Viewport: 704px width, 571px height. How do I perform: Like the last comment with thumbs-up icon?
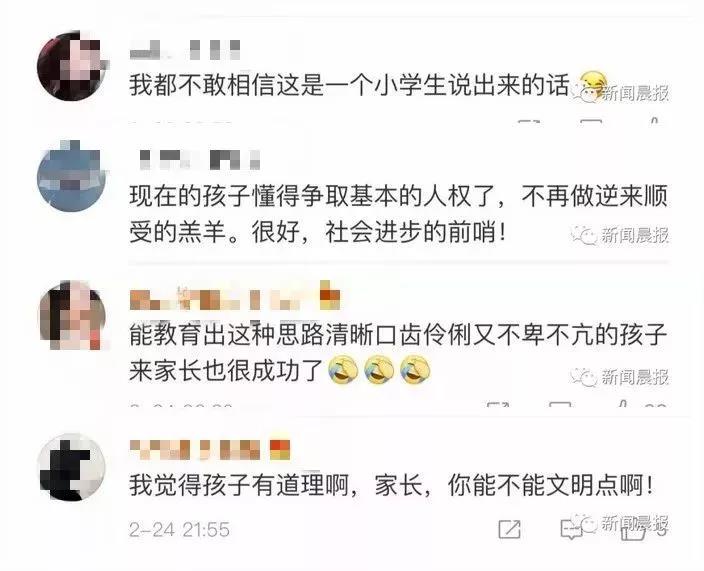coord(633,530)
